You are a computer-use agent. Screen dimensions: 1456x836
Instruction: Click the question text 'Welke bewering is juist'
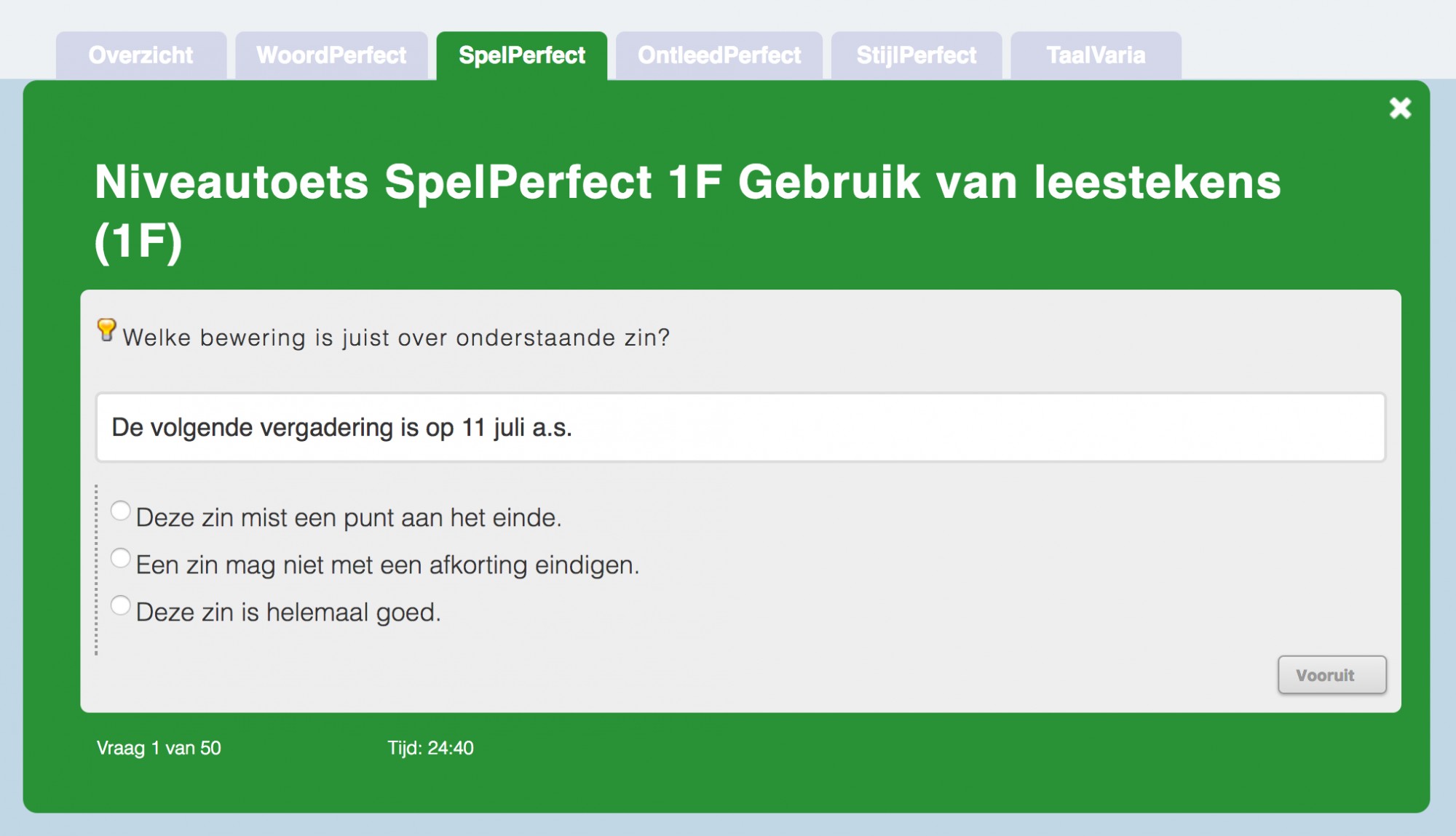396,338
